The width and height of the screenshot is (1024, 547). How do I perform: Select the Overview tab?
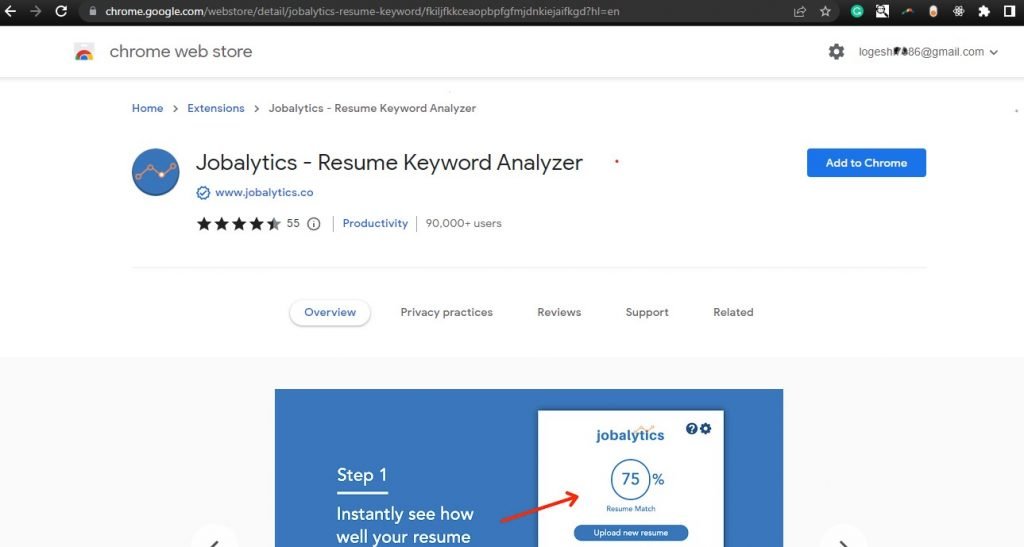click(x=330, y=312)
